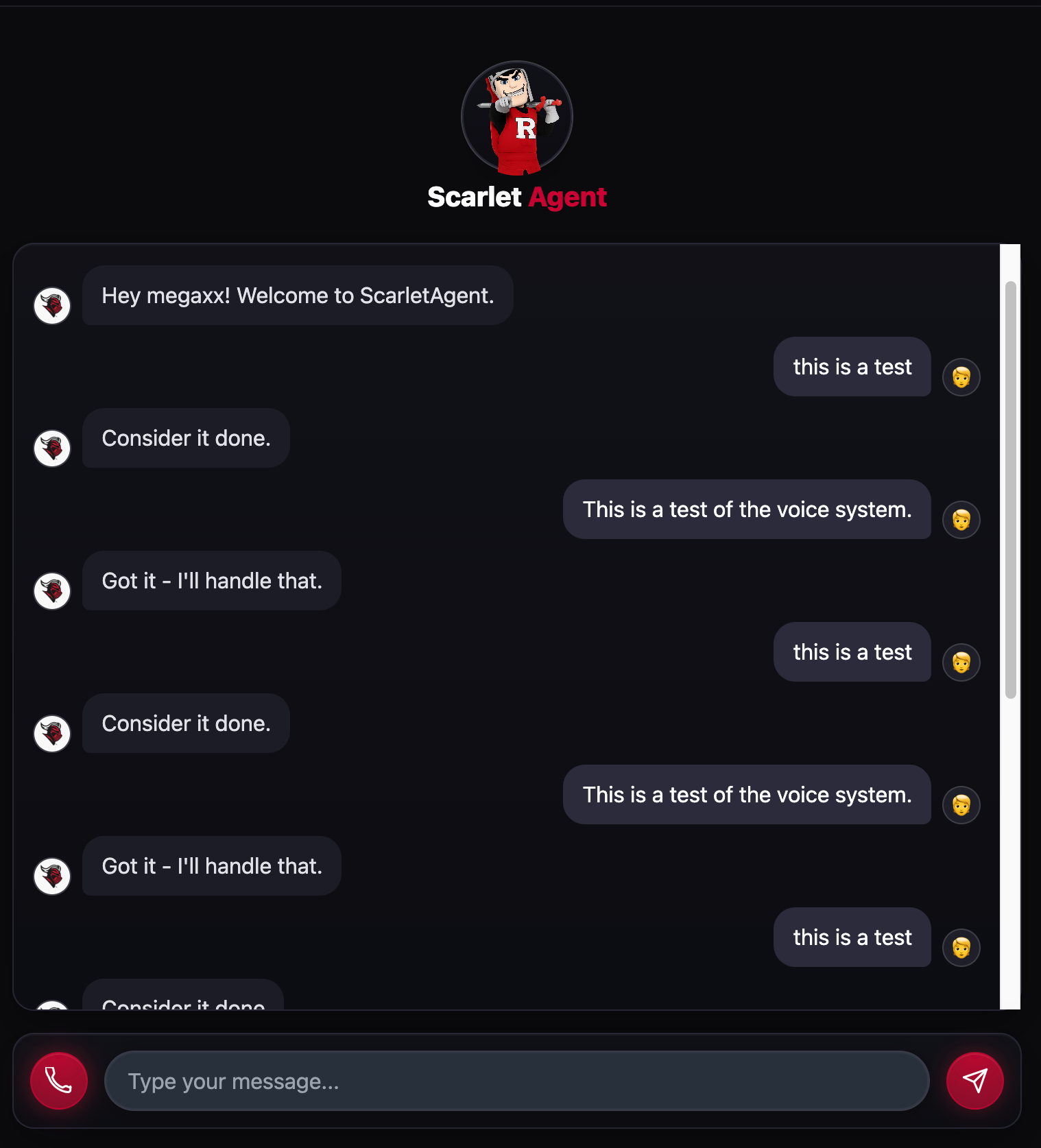Image resolution: width=1041 pixels, height=1148 pixels.
Task: Click user avatar beside first voice system message
Action: click(961, 520)
